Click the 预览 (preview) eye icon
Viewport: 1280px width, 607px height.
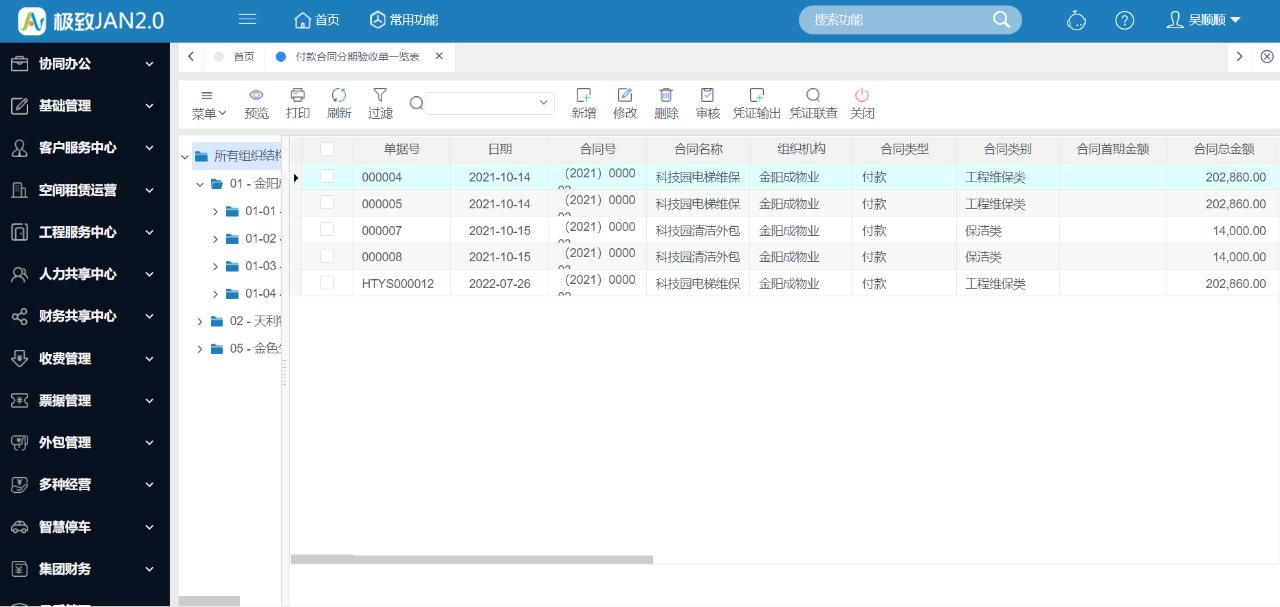click(256, 96)
